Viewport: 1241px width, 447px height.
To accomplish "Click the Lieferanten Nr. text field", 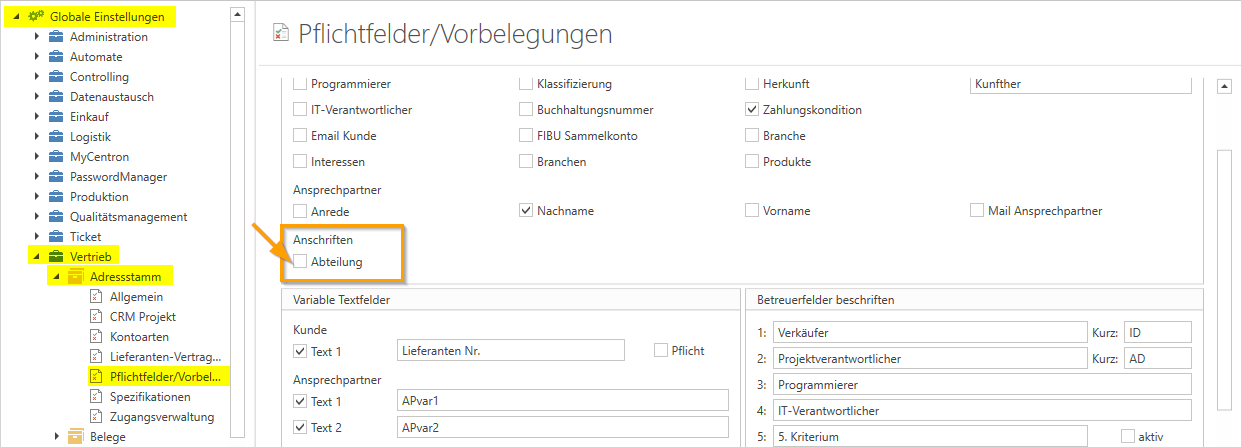I will pyautogui.click(x=510, y=350).
